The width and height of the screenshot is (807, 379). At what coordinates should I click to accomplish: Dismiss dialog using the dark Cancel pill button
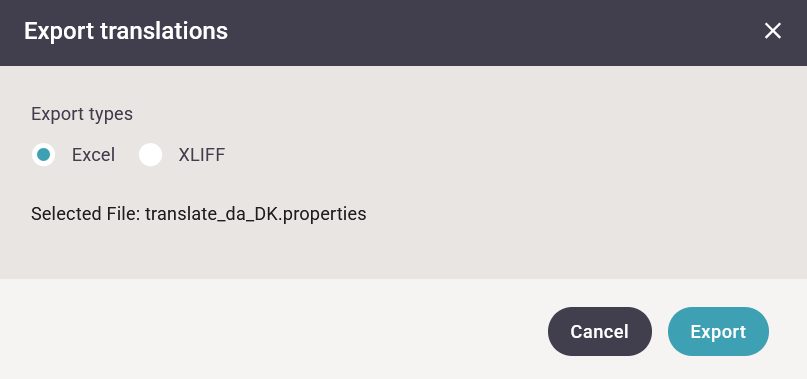point(600,332)
